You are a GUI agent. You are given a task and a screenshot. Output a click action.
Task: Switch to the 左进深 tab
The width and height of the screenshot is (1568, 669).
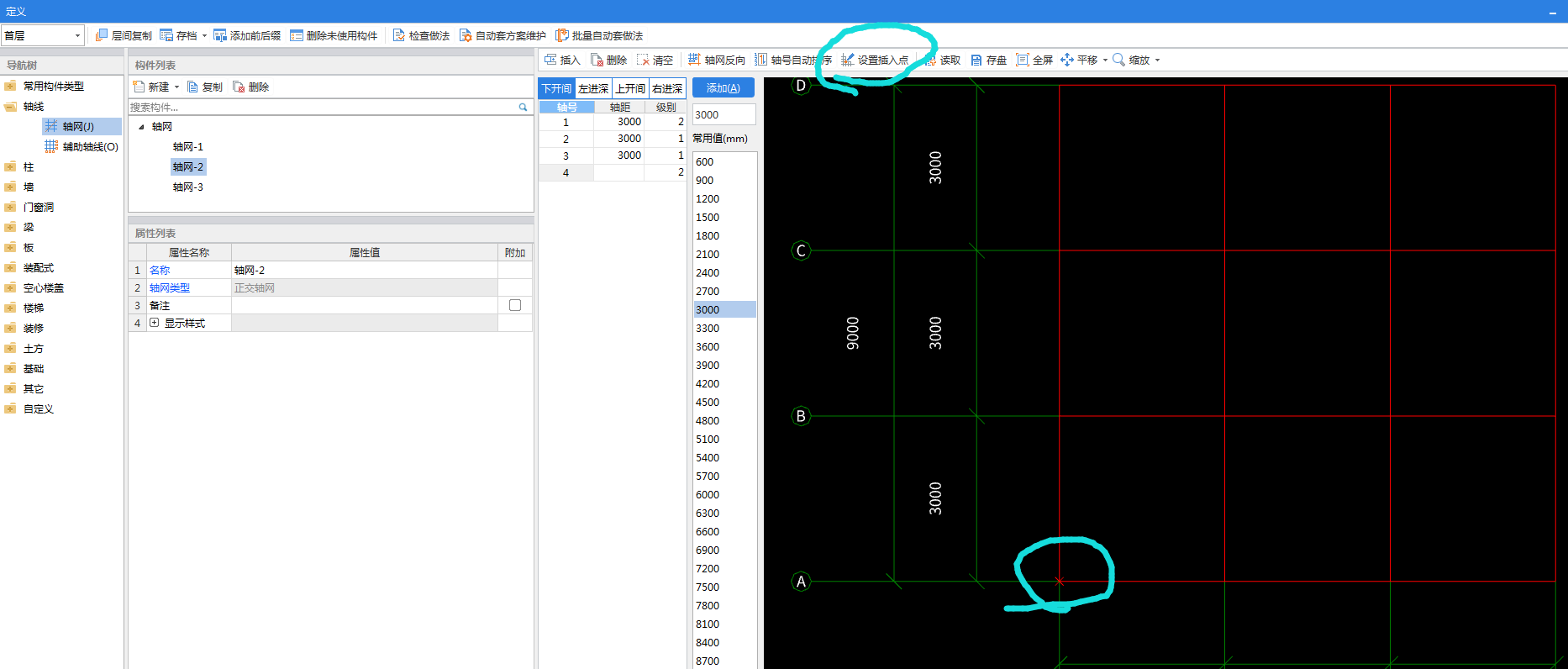[x=593, y=88]
